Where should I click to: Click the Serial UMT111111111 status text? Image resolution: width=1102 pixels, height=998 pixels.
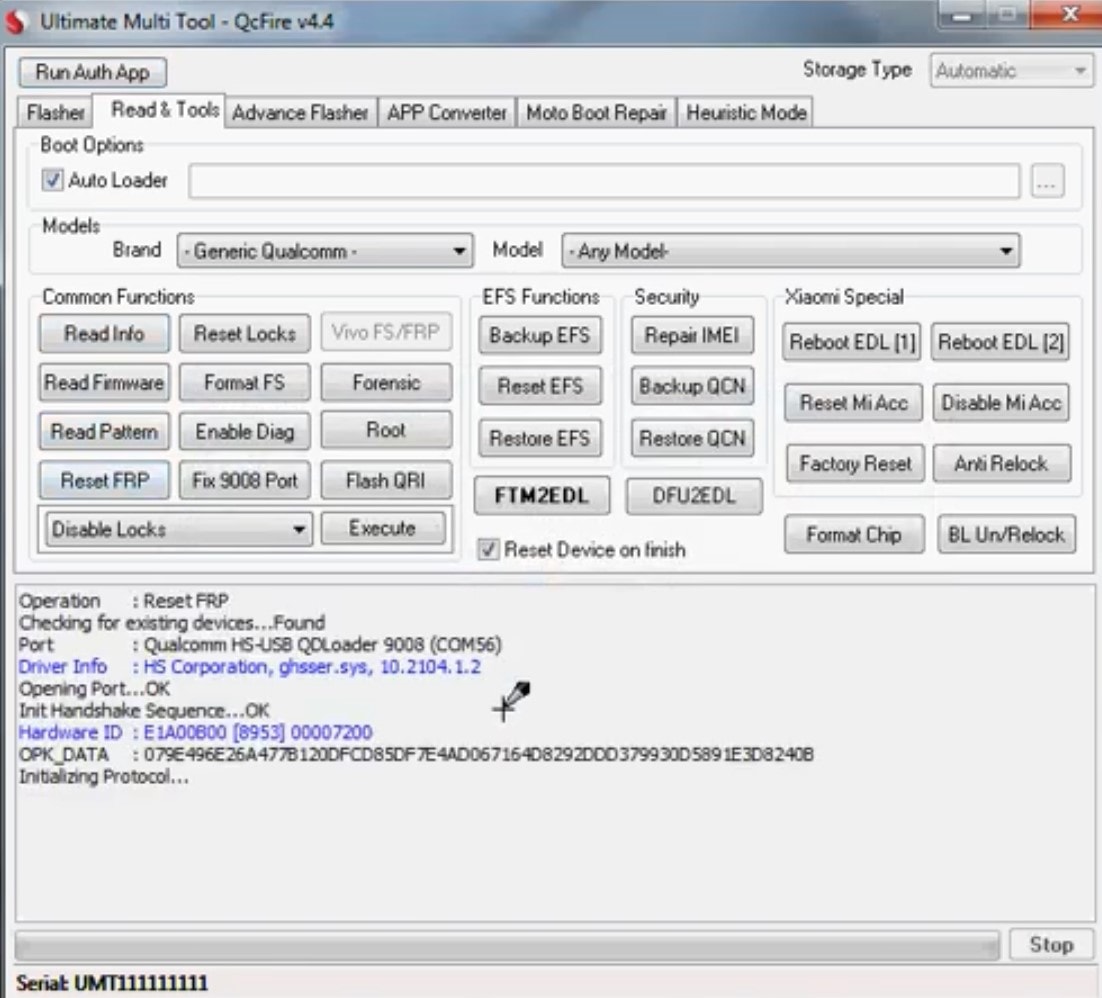coord(112,983)
